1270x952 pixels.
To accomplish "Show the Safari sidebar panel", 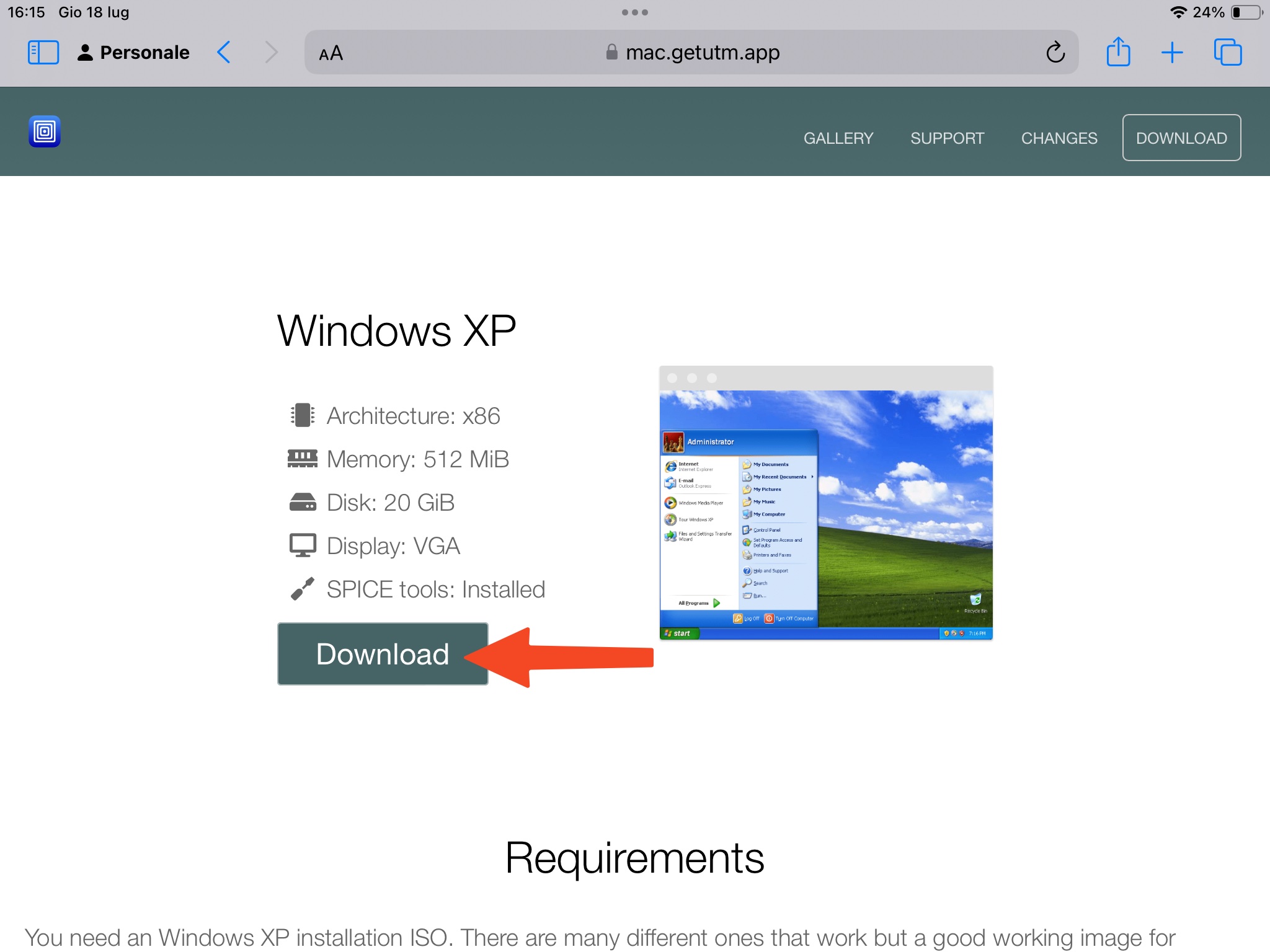I will pos(43,53).
